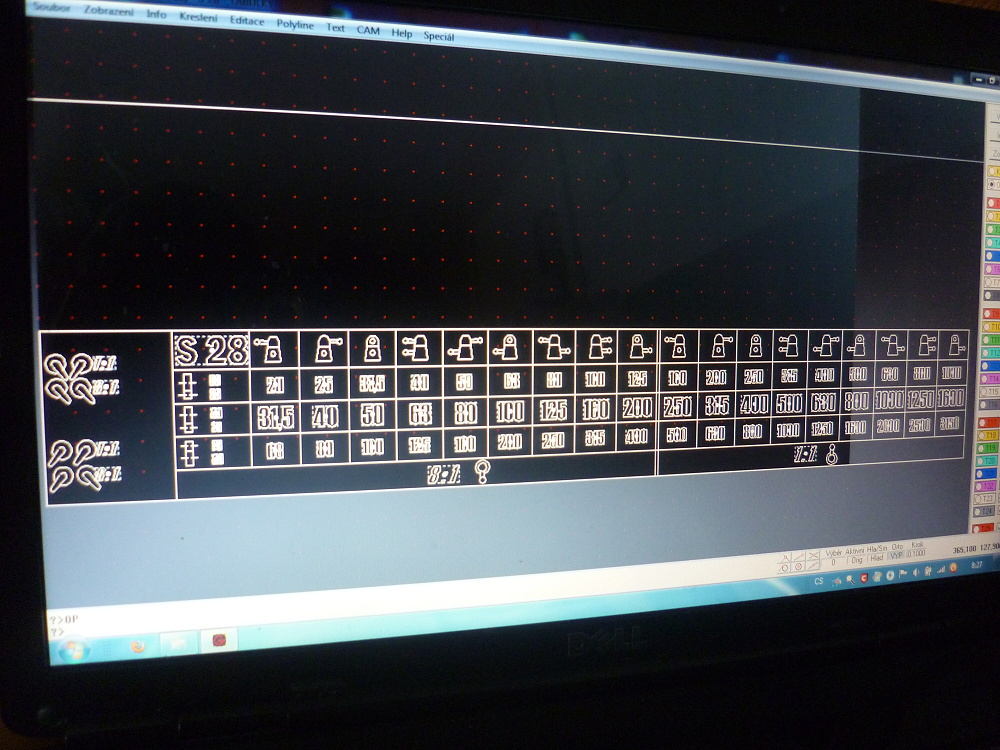Select the circle quadrant snap icon
Screen dimensions: 1000x750
785,568
